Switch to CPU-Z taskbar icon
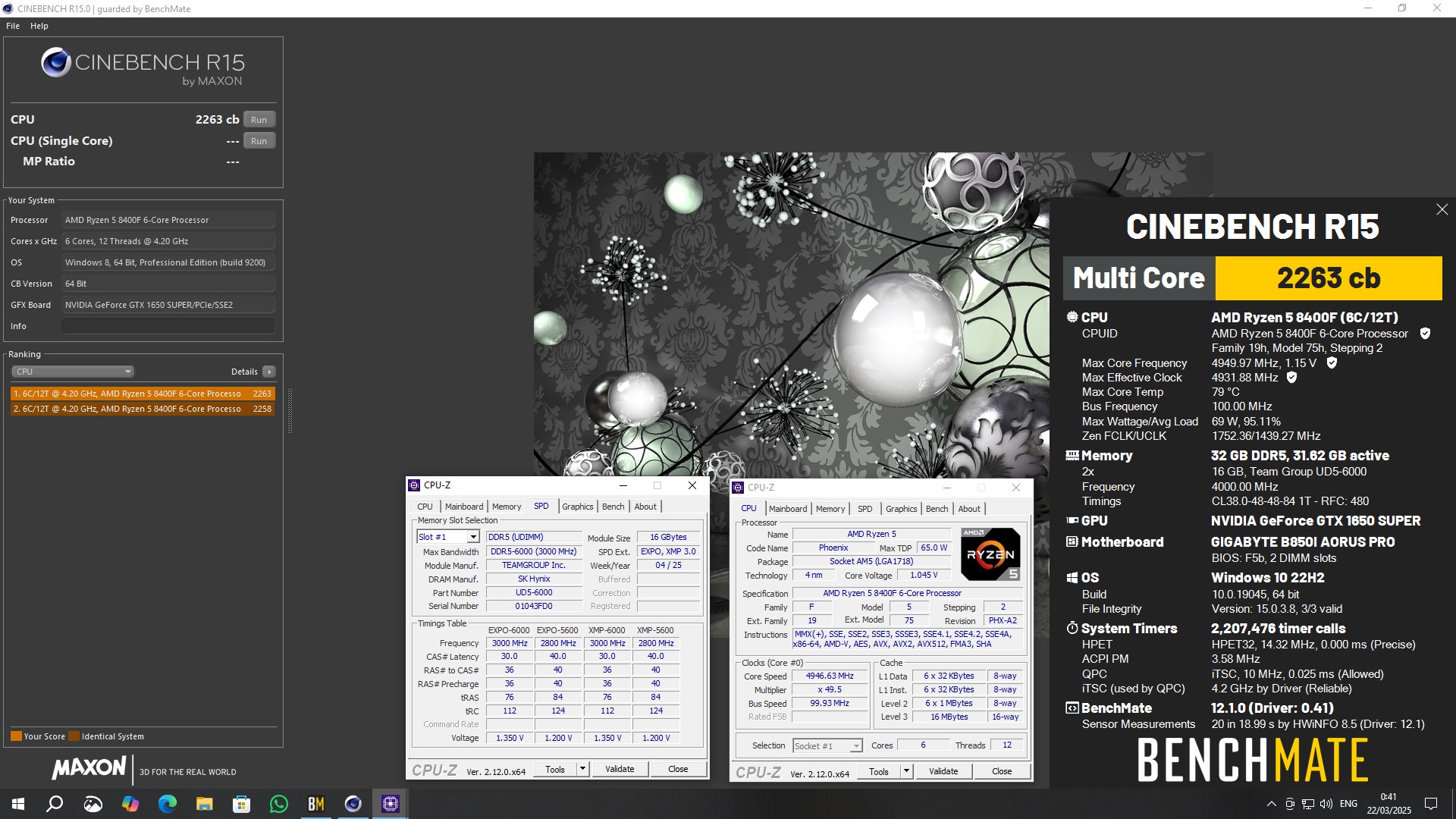The width and height of the screenshot is (1456, 819). [391, 804]
